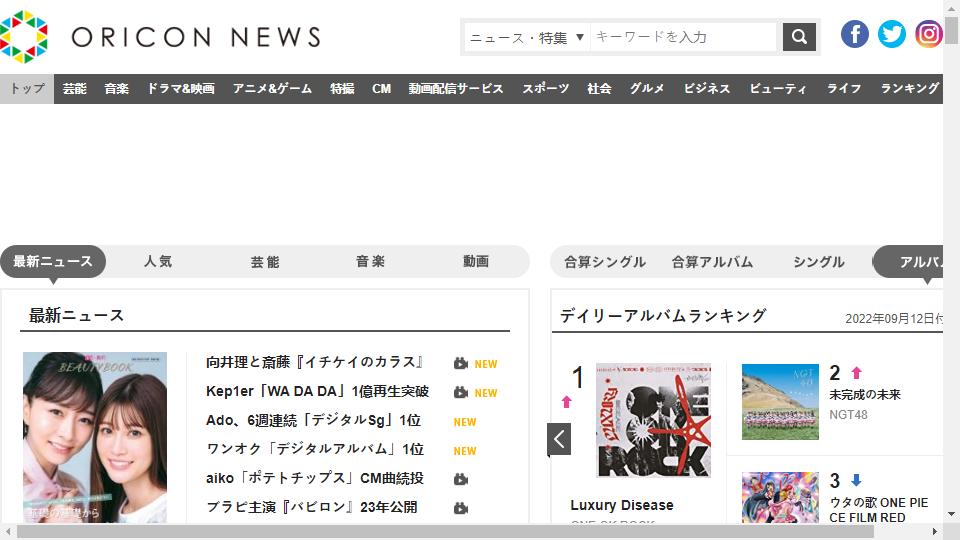The width and height of the screenshot is (960, 540).
Task: Open the Twitter page icon
Action: pos(891,34)
